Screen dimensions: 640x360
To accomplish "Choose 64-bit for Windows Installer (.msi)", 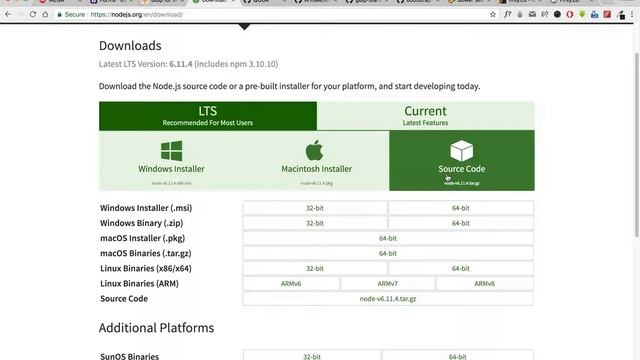I will tap(461, 208).
